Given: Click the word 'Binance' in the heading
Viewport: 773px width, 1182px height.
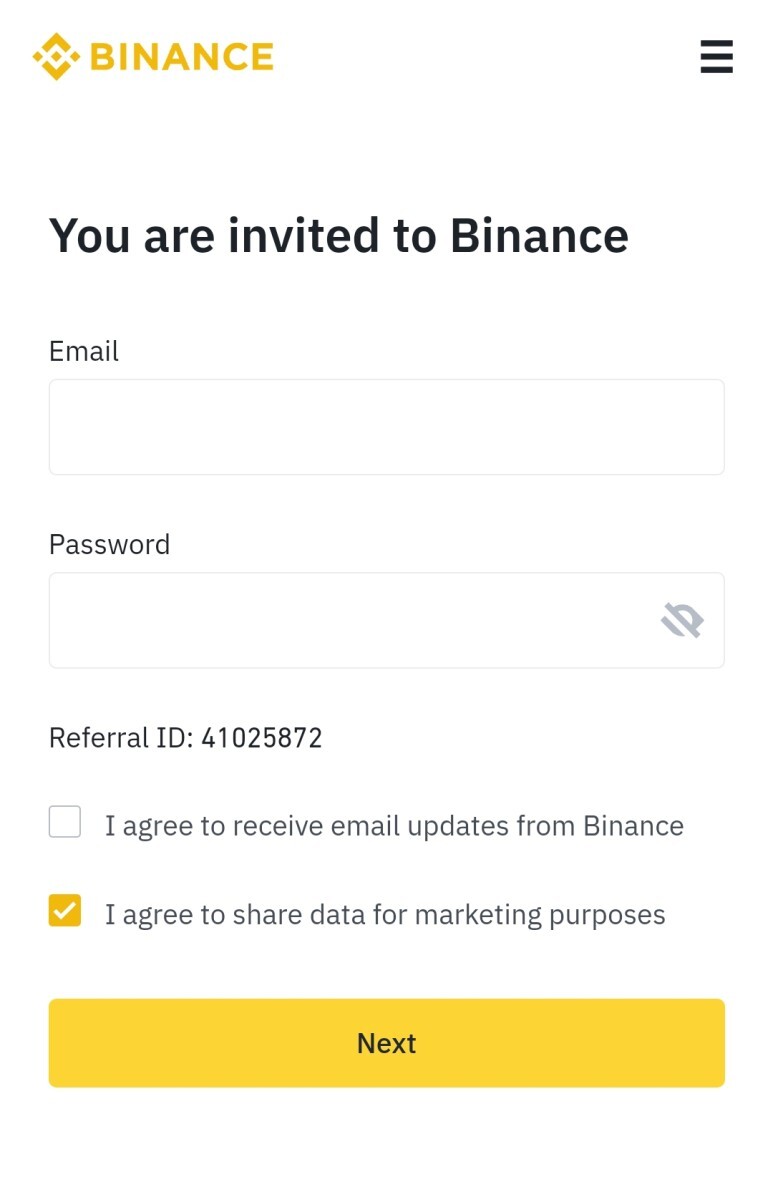Looking at the screenshot, I should tap(539, 235).
